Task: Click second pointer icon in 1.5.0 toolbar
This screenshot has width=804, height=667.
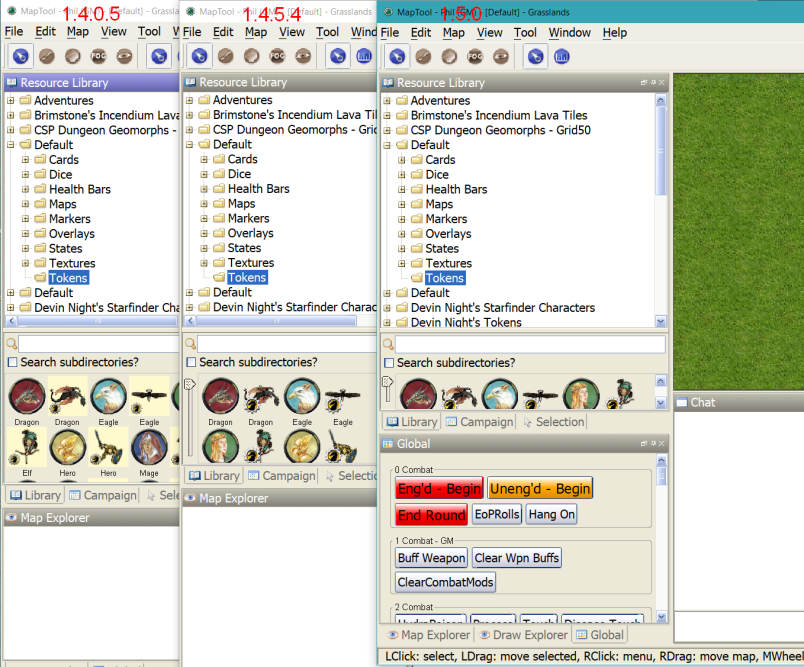Action: 535,56
